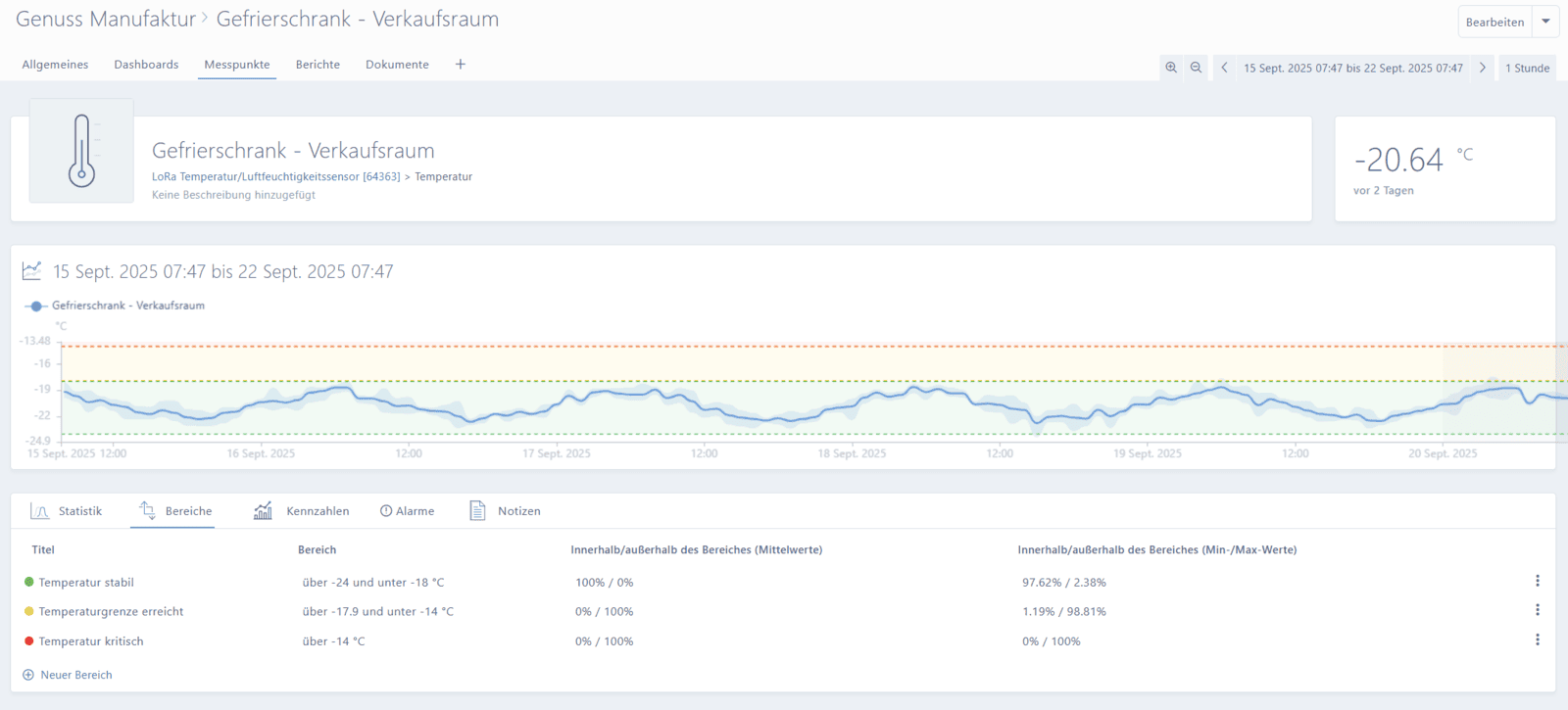The width and height of the screenshot is (1568, 710).
Task: Open options menu for Temperatur kritisch row
Action: tap(1537, 639)
